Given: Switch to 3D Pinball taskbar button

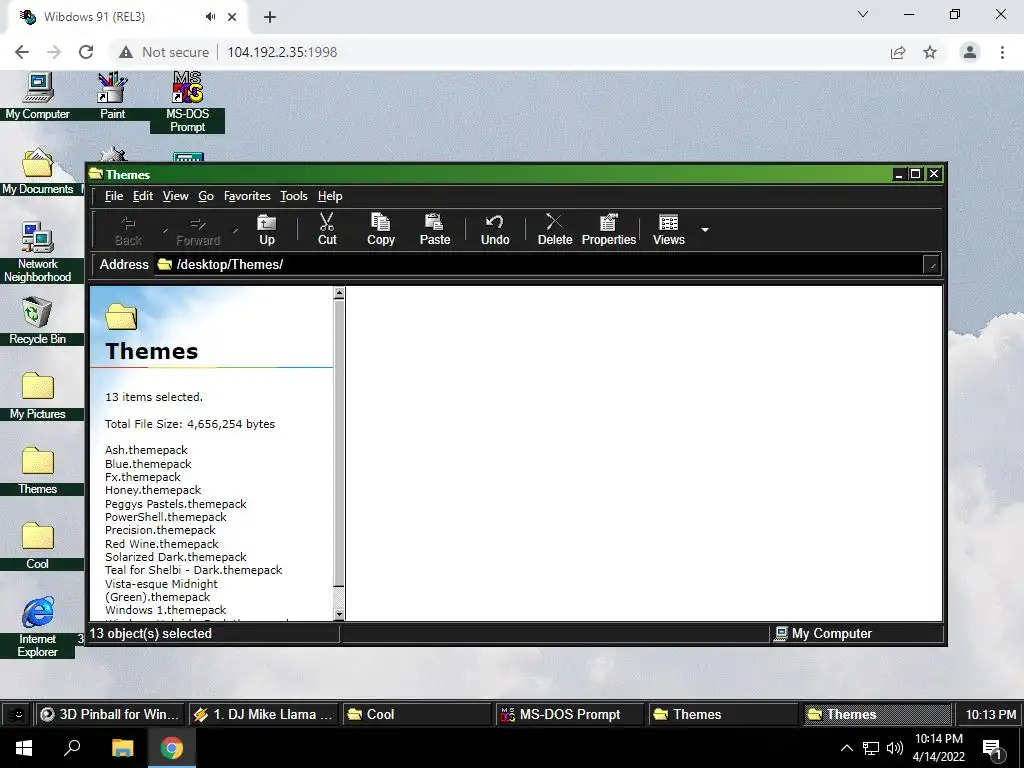Looking at the screenshot, I should 110,714.
